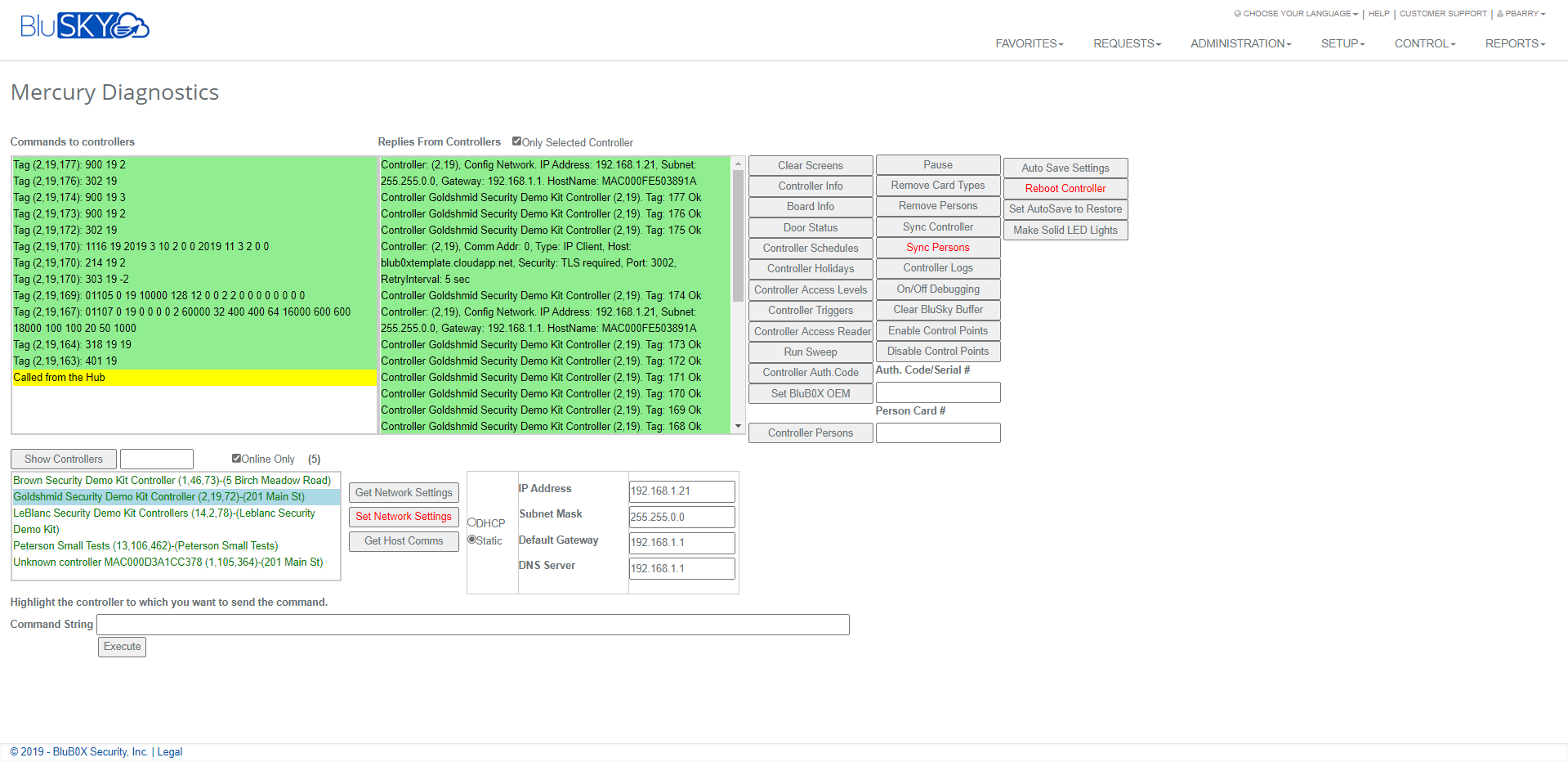
Task: Click the user icon beside PBARRY
Action: pos(1499,13)
